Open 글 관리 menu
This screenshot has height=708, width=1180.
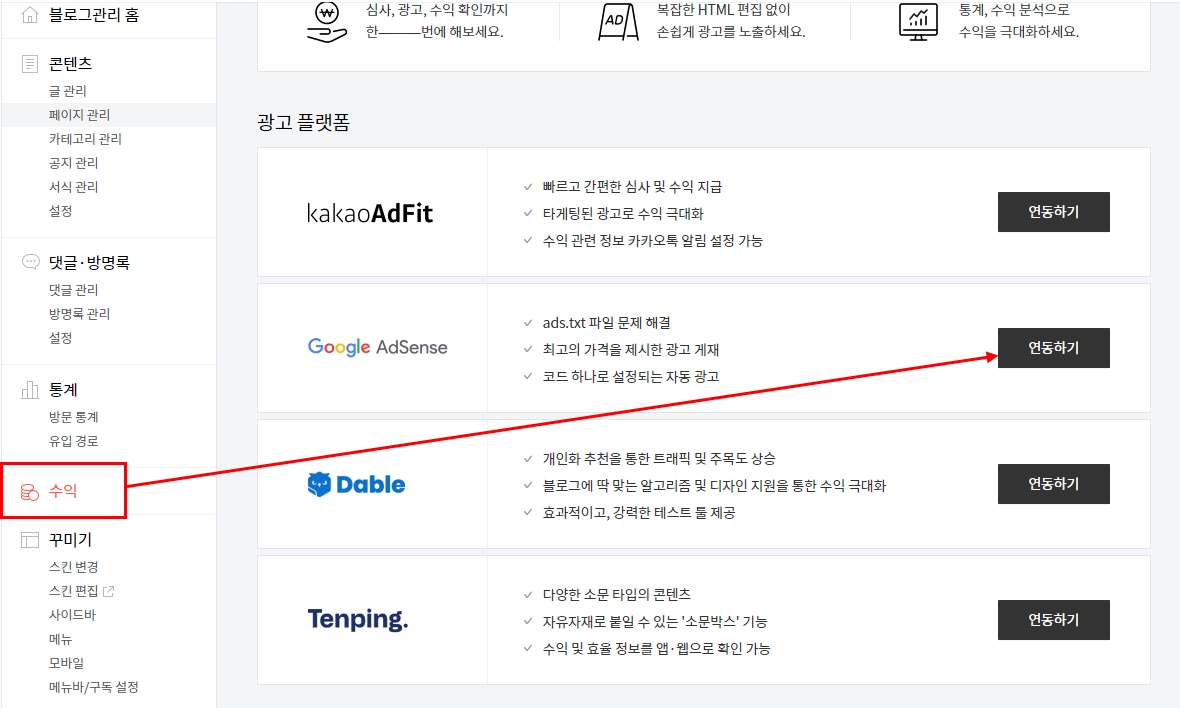tap(68, 91)
